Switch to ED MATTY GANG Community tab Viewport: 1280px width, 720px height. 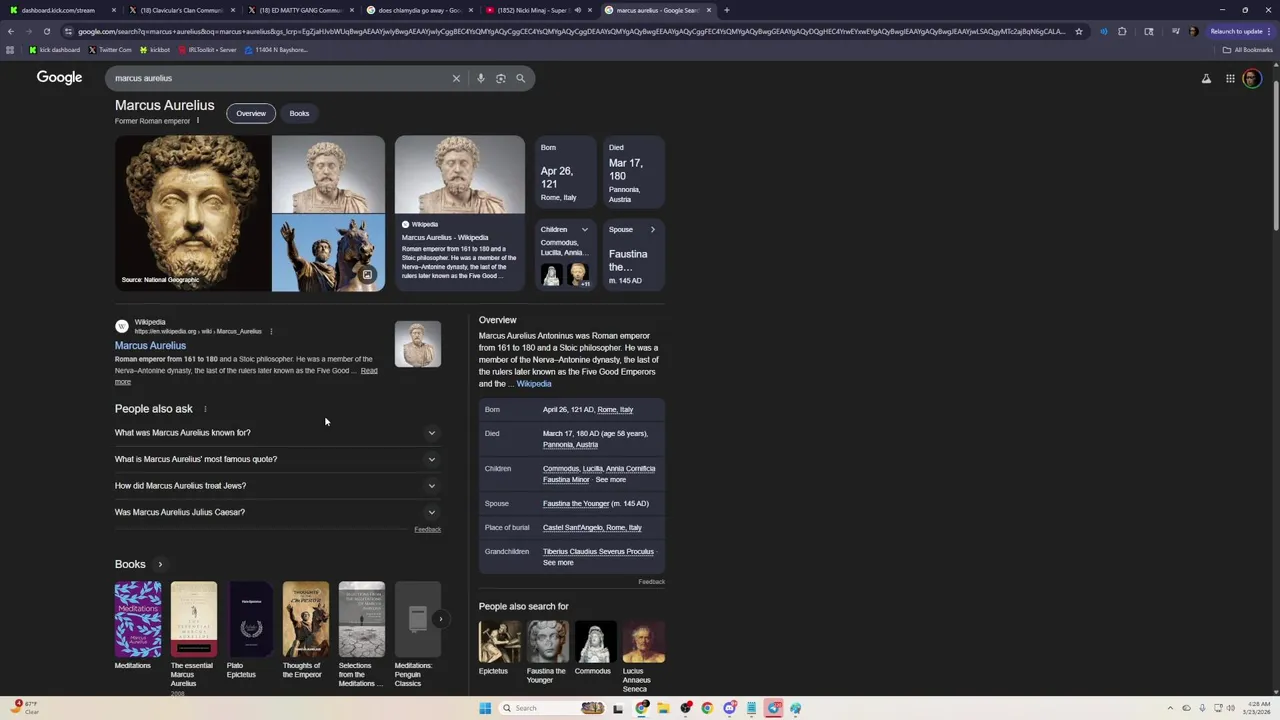point(299,10)
